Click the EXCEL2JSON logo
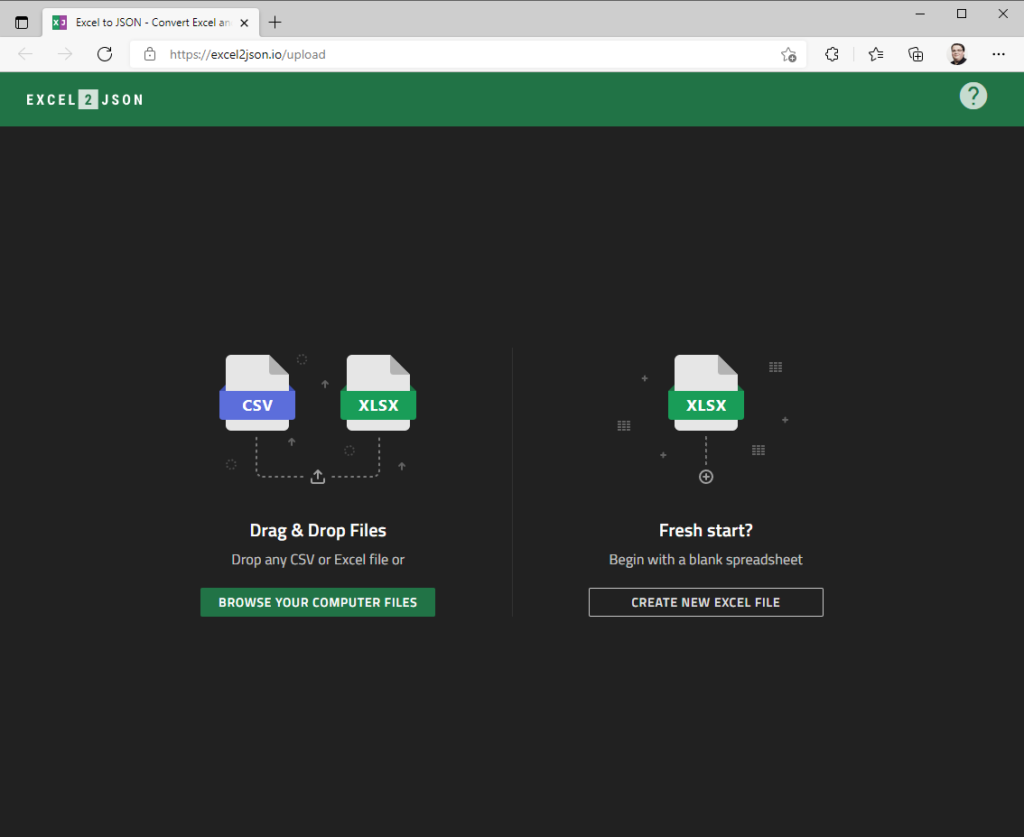 pos(84,98)
